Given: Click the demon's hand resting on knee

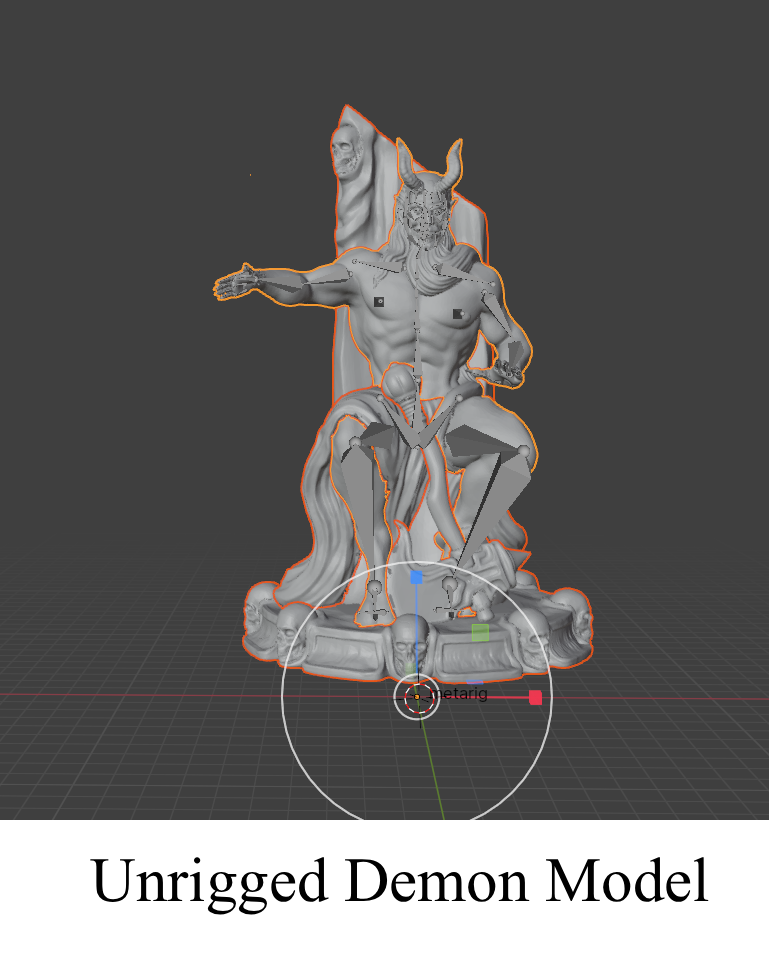Looking at the screenshot, I should pos(508,372).
